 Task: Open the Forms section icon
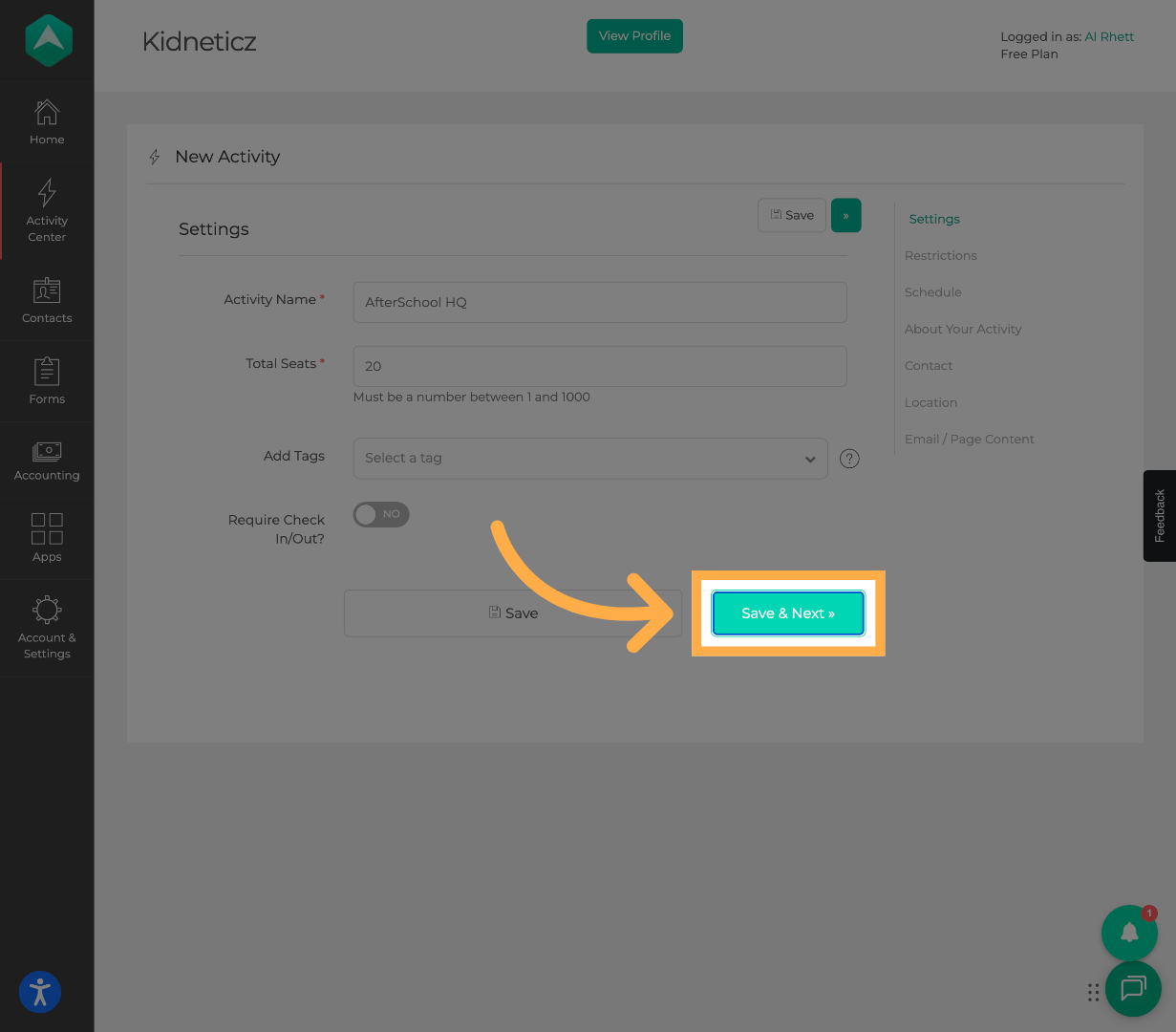pos(47,372)
